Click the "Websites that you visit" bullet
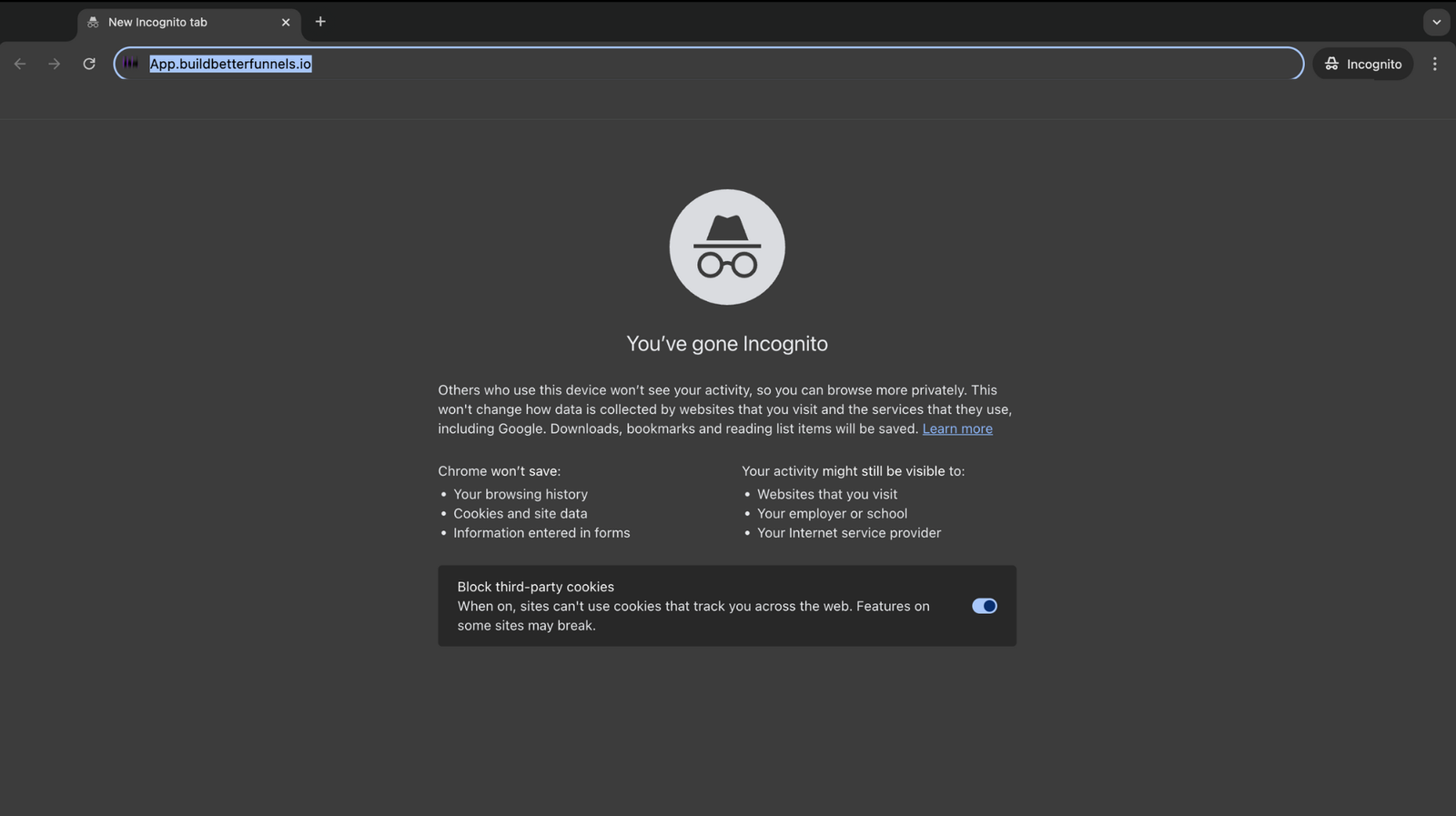Image resolution: width=1456 pixels, height=816 pixels. (827, 494)
